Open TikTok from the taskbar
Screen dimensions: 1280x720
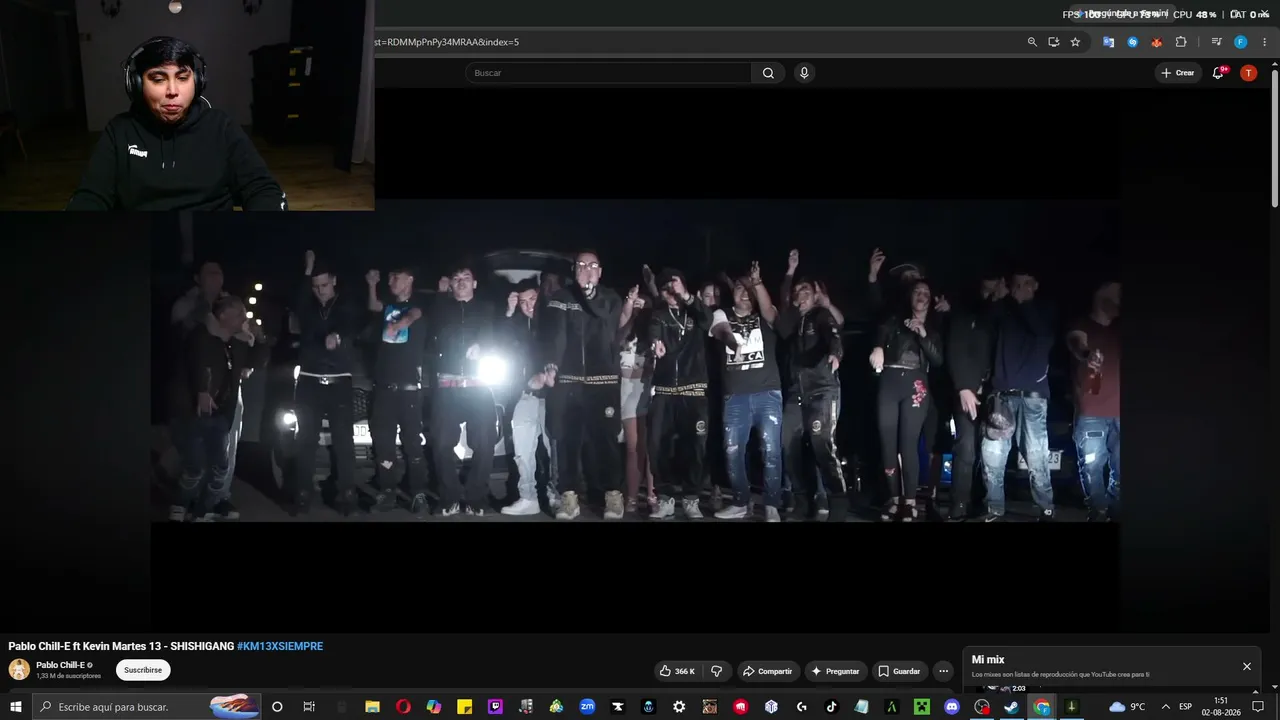(x=831, y=707)
